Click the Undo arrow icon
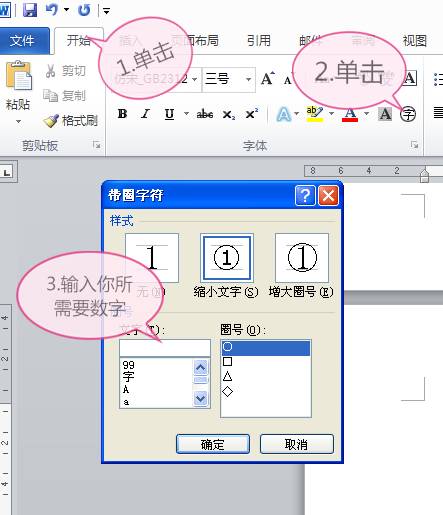The height and width of the screenshot is (515, 443). click(x=52, y=10)
